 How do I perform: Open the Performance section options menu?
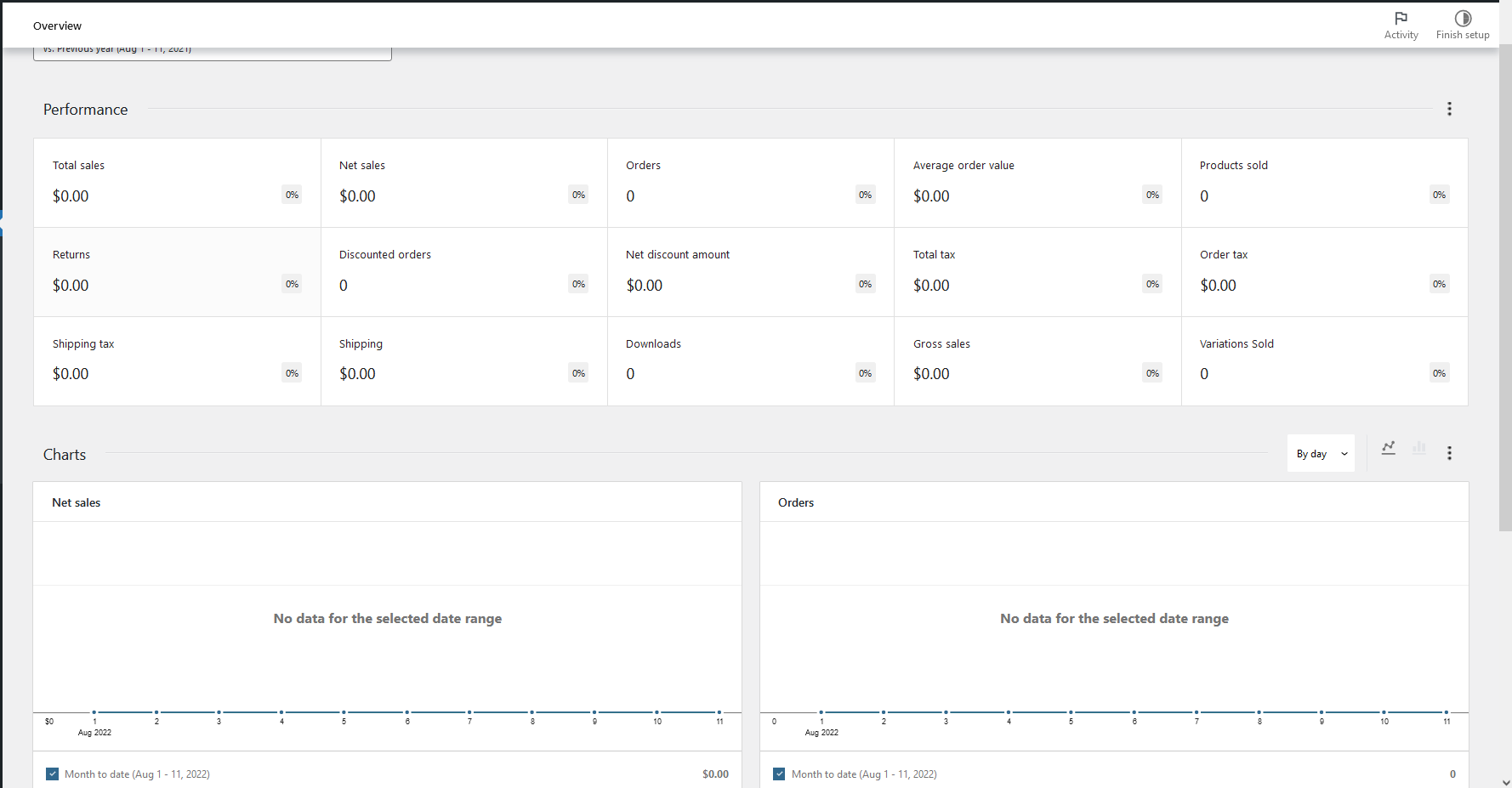[1450, 109]
